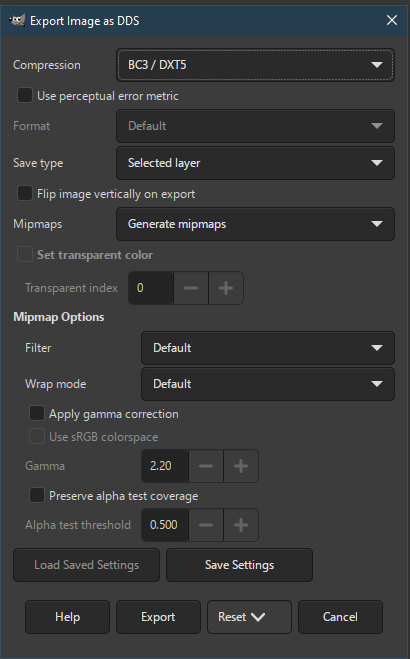This screenshot has height=659, width=410.
Task: Click the Alpha test threshold field 0.500
Action: click(165, 525)
